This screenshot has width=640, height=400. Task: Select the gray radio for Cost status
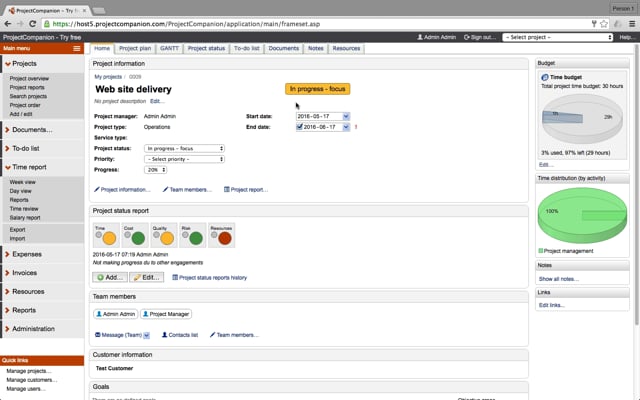[127, 235]
